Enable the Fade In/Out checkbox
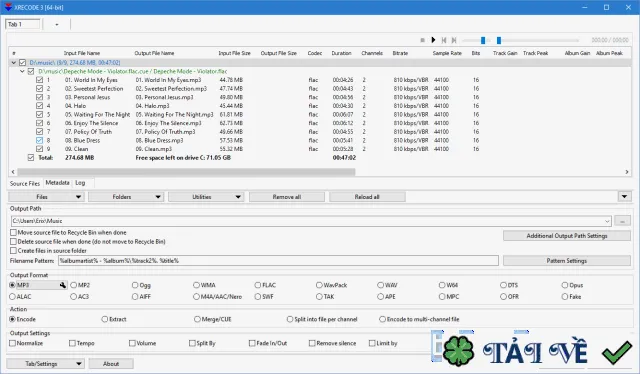This screenshot has width=640, height=374. click(252, 343)
